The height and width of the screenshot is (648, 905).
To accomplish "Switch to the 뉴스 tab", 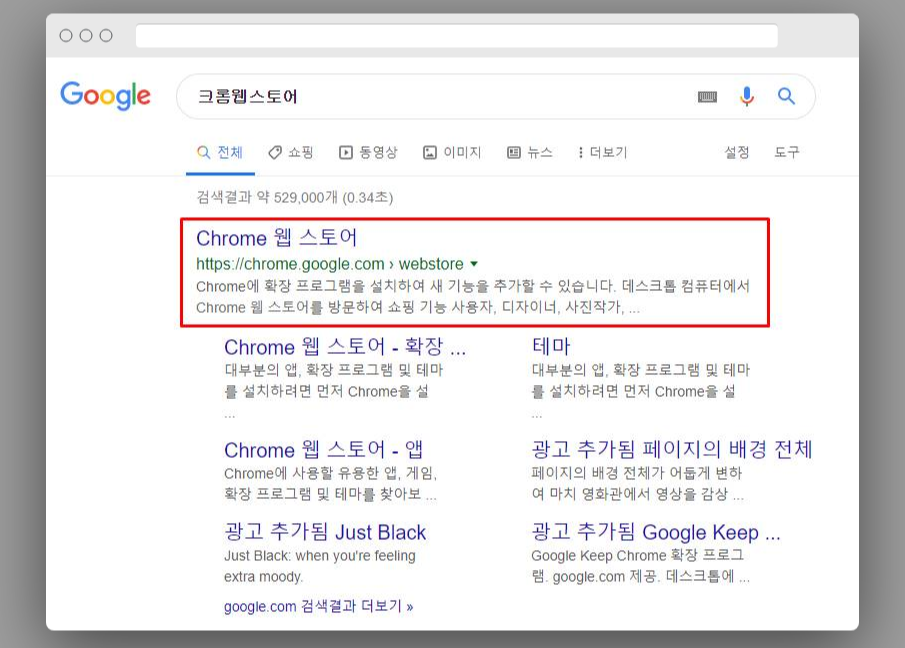I will (x=530, y=152).
